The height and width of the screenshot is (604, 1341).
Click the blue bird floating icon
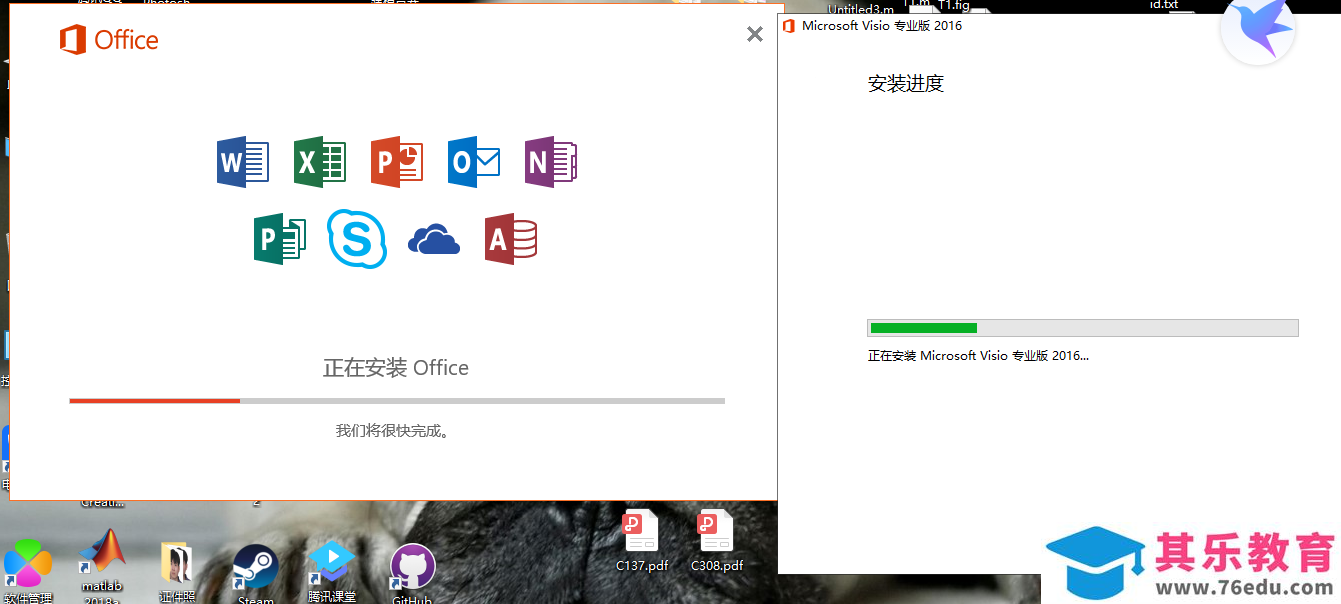1258,27
